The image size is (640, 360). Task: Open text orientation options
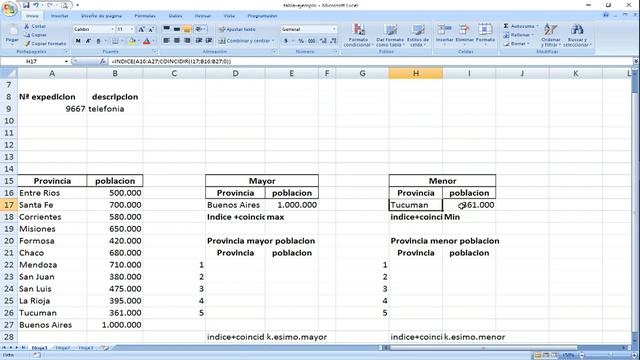[200, 29]
